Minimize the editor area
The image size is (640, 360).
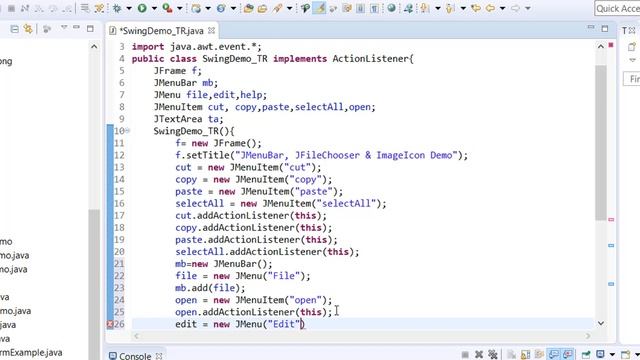click(x=591, y=27)
